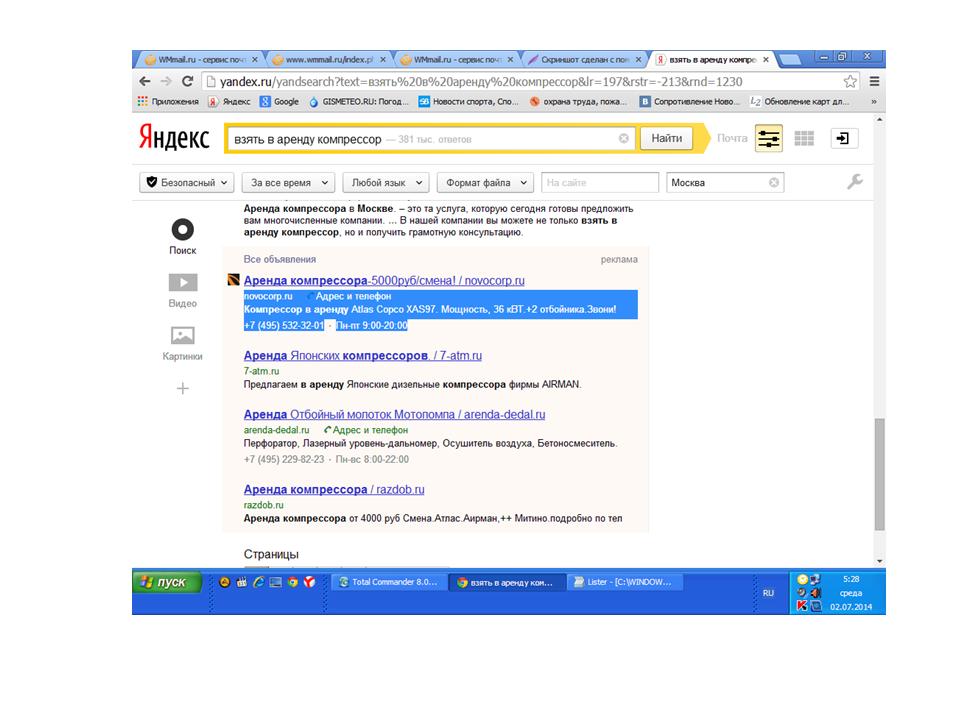
Task: Open the Все объявления link
Action: [x=280, y=259]
